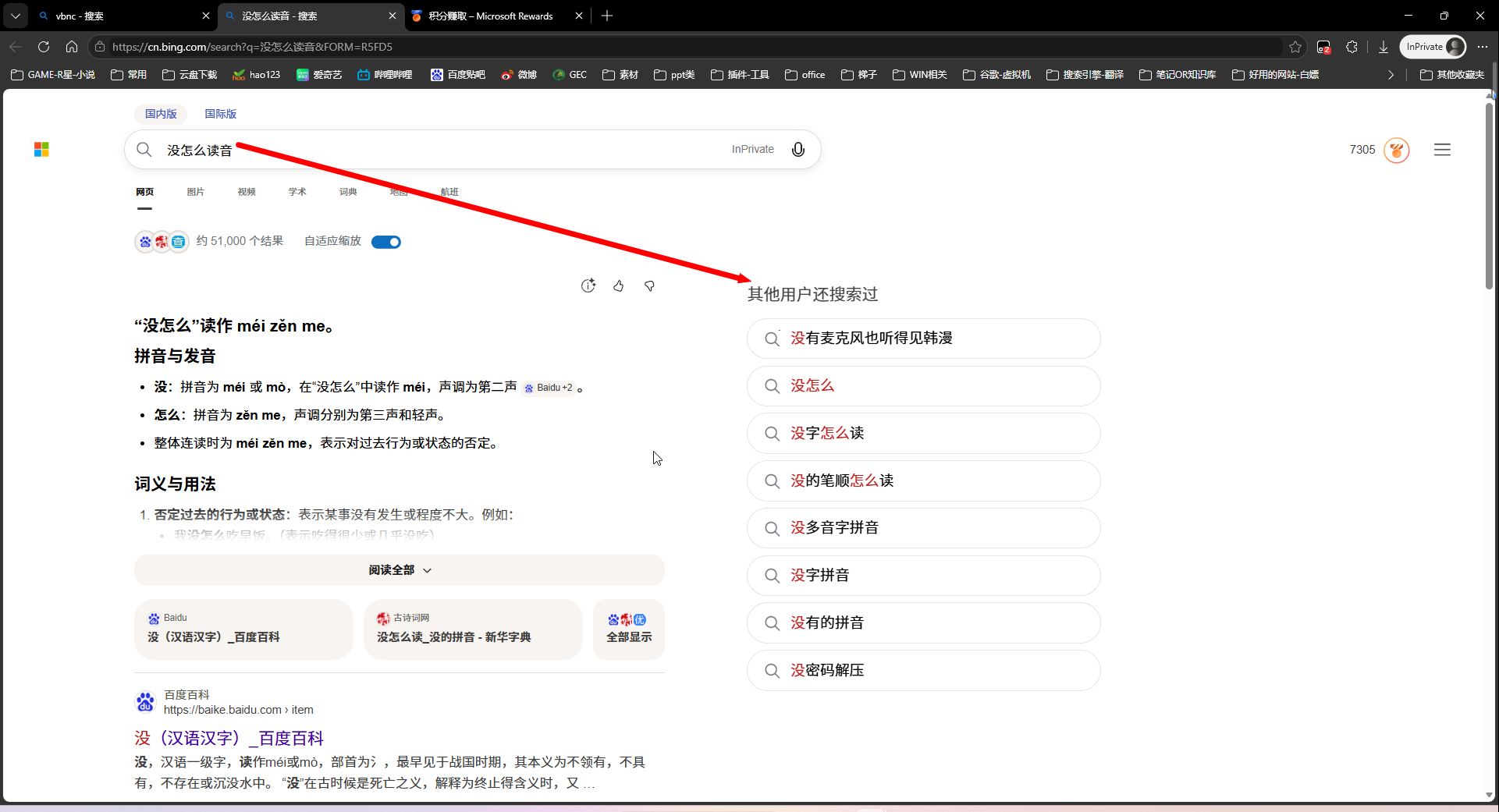Toggle the 自适应缩放 switch
Image resolution: width=1499 pixels, height=812 pixels.
click(x=386, y=242)
